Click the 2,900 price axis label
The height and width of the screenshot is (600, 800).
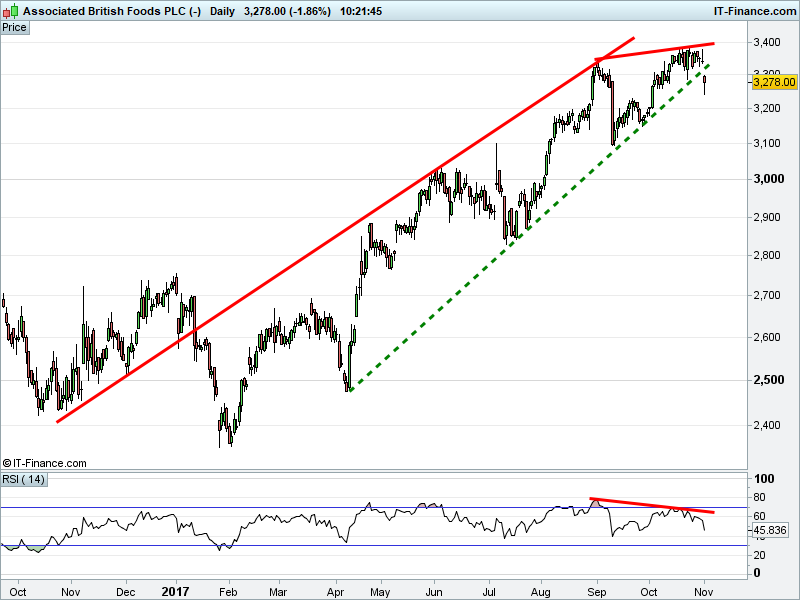pos(767,217)
